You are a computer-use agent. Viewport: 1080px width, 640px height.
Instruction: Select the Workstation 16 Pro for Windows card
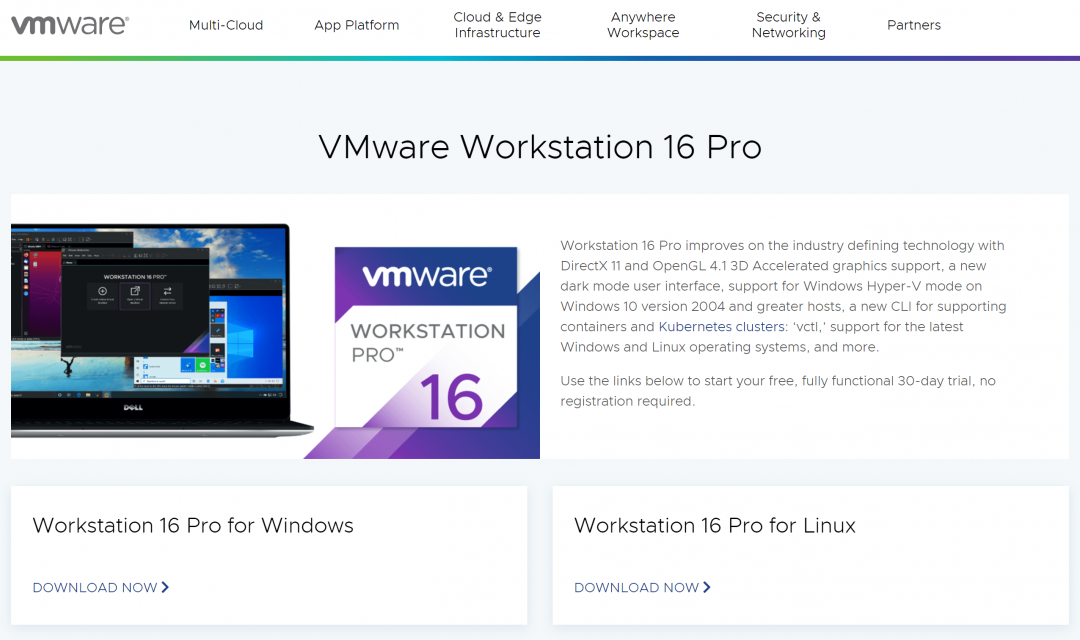tap(268, 555)
